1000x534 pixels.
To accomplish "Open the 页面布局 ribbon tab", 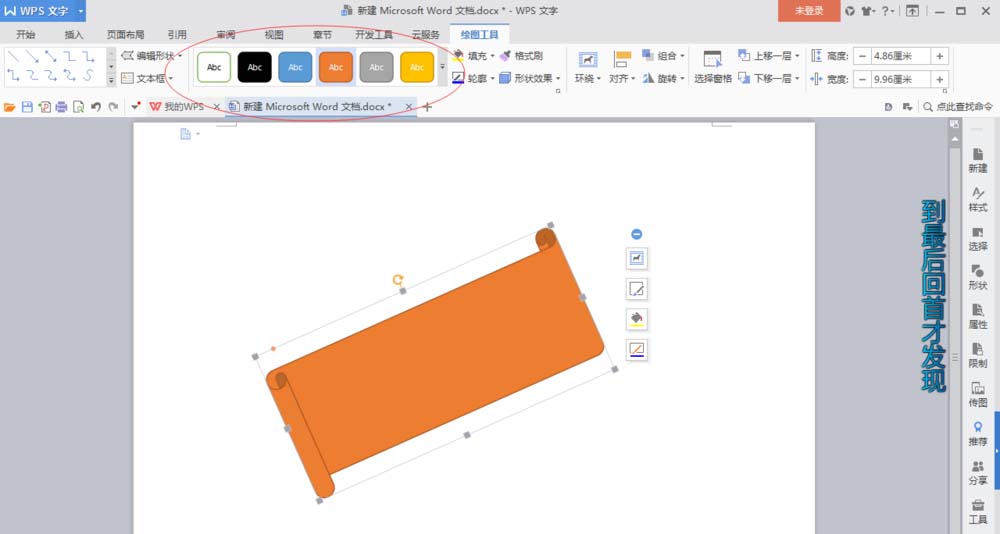I will click(x=125, y=34).
